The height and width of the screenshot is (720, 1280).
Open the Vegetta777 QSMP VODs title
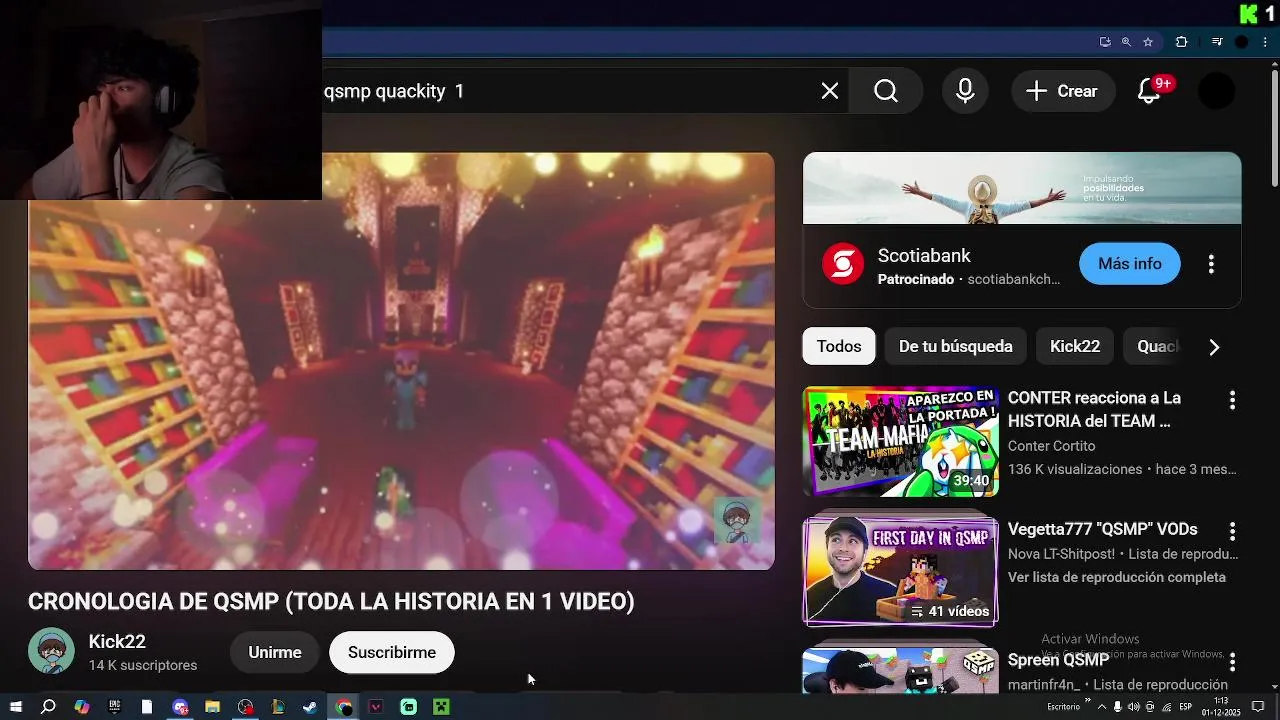coord(1102,529)
